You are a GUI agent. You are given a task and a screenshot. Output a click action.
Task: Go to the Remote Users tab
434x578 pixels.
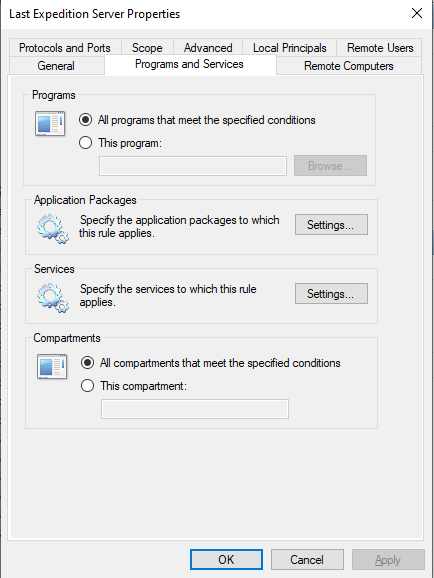pos(380,48)
